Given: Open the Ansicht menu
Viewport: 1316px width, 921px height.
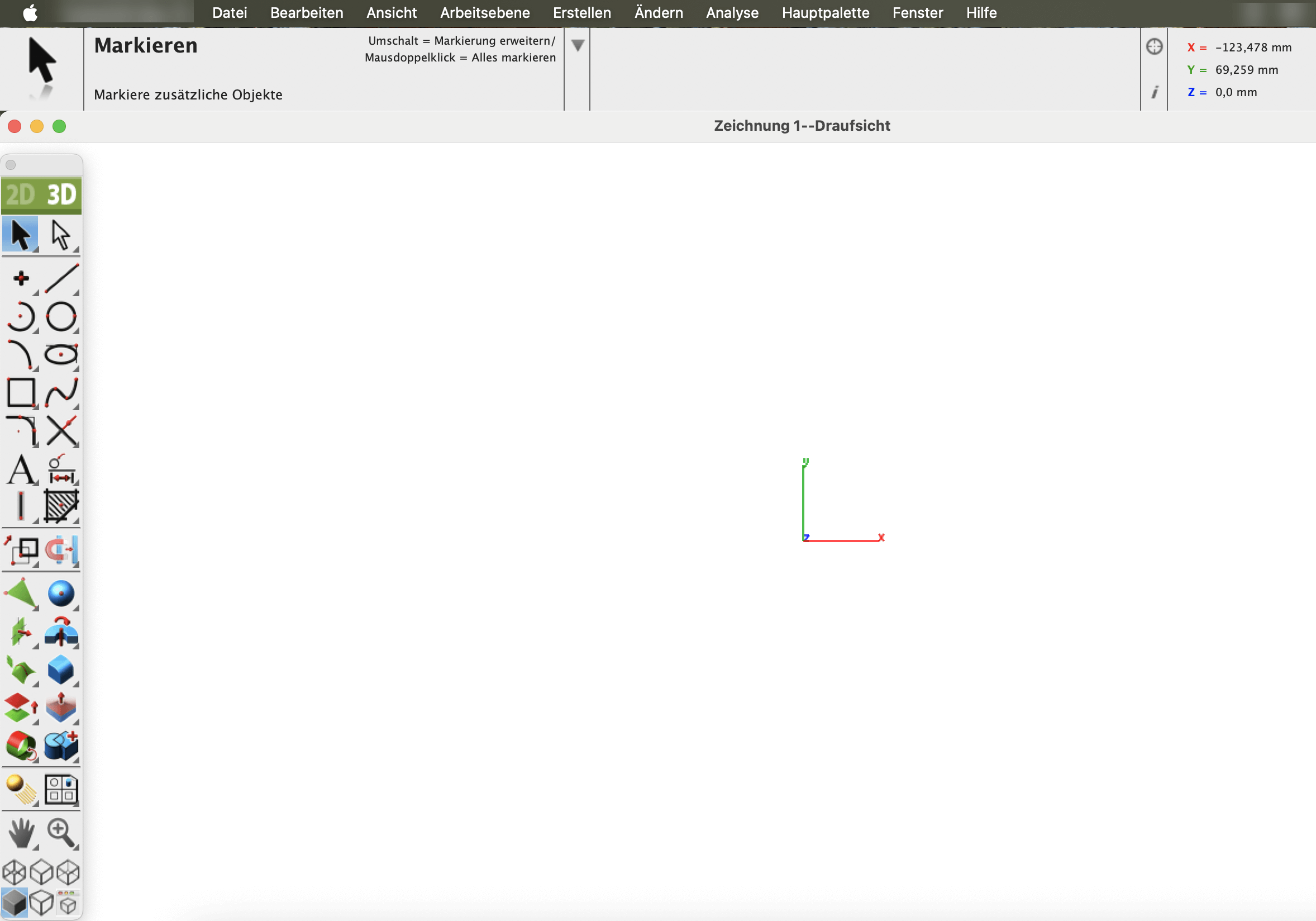Looking at the screenshot, I should tap(391, 13).
